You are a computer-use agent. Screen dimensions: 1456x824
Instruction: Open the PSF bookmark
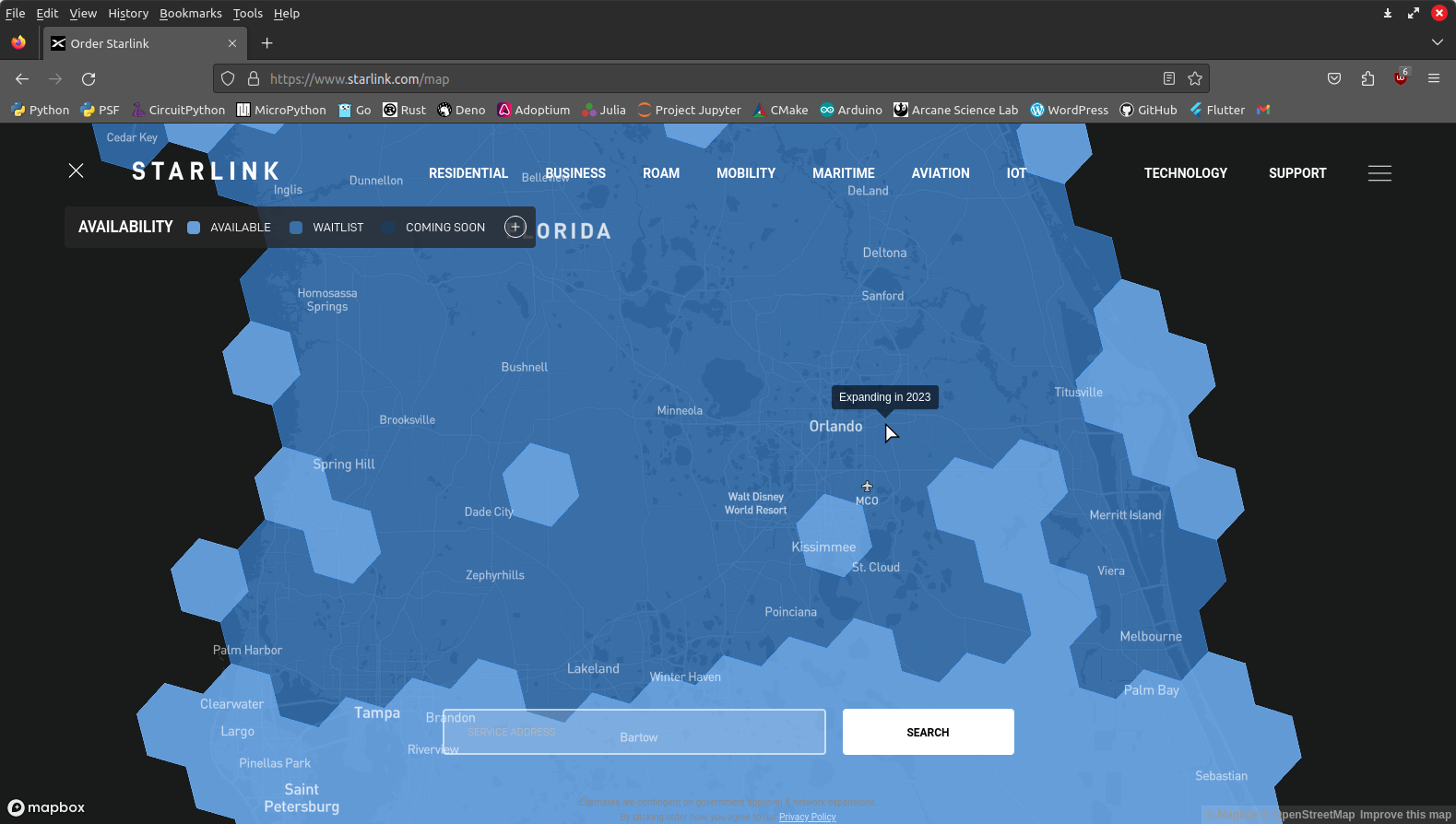(x=100, y=110)
